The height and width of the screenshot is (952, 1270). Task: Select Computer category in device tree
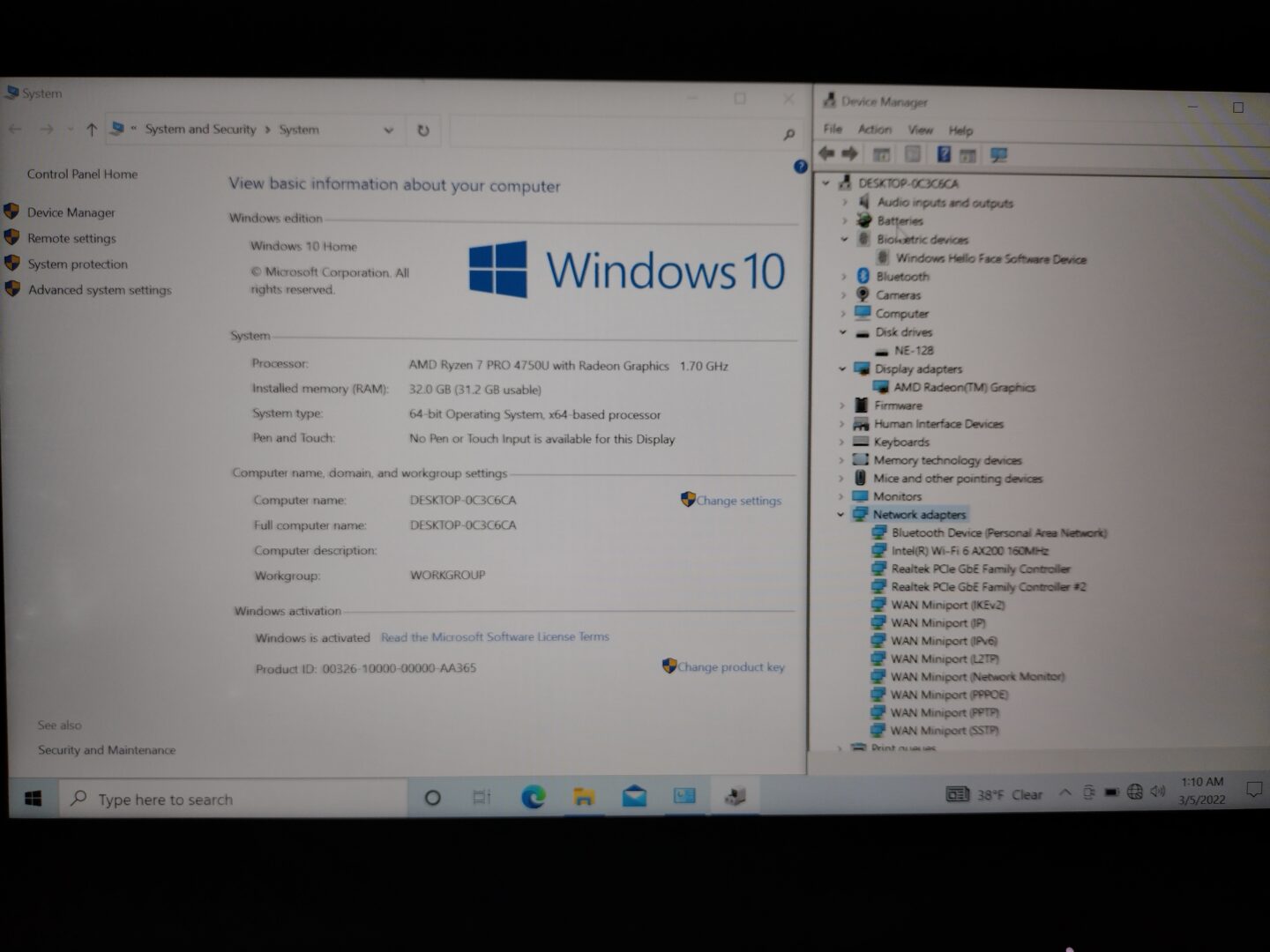pyautogui.click(x=901, y=313)
